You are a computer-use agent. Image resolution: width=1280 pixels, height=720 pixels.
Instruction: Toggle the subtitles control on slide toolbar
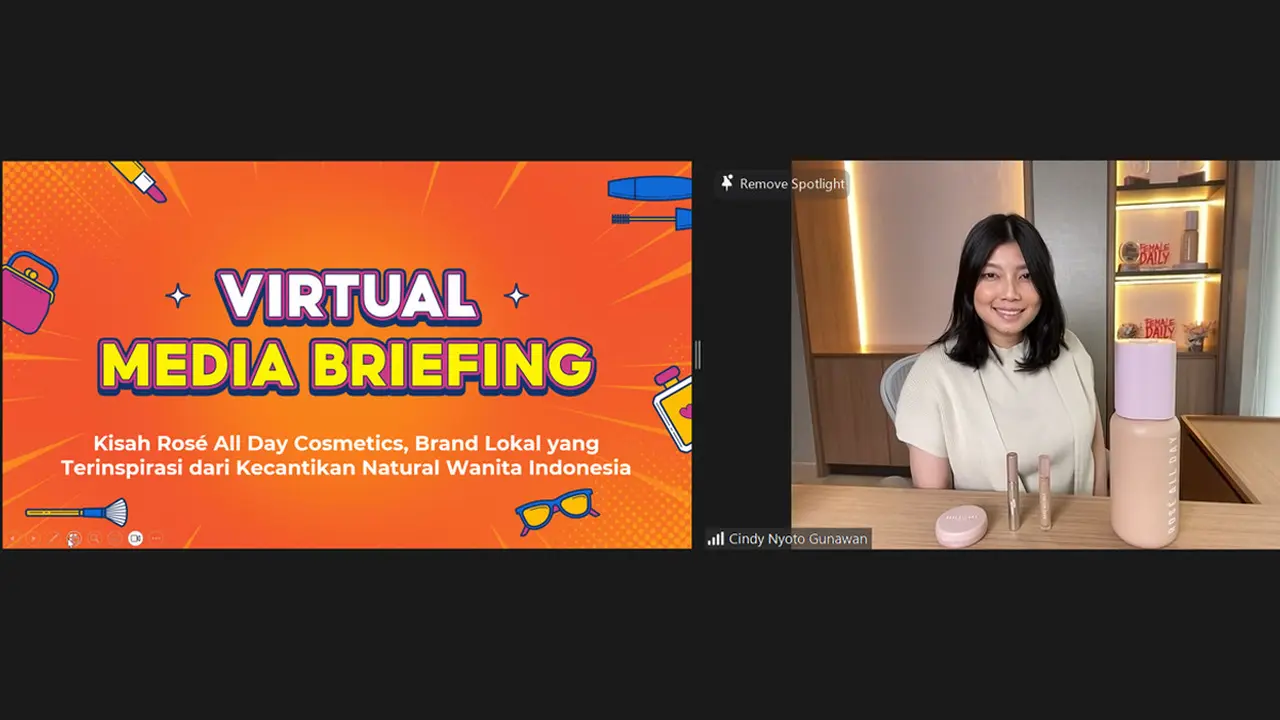coord(114,538)
